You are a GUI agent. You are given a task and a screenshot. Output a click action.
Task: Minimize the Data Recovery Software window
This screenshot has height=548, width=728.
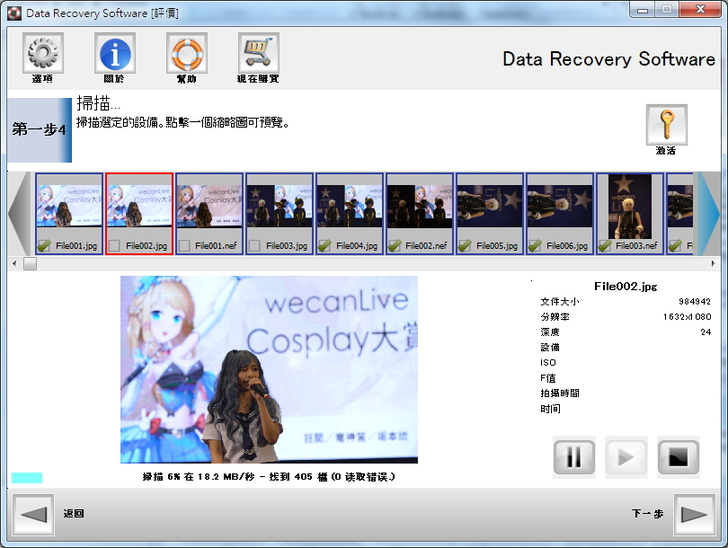coord(642,10)
